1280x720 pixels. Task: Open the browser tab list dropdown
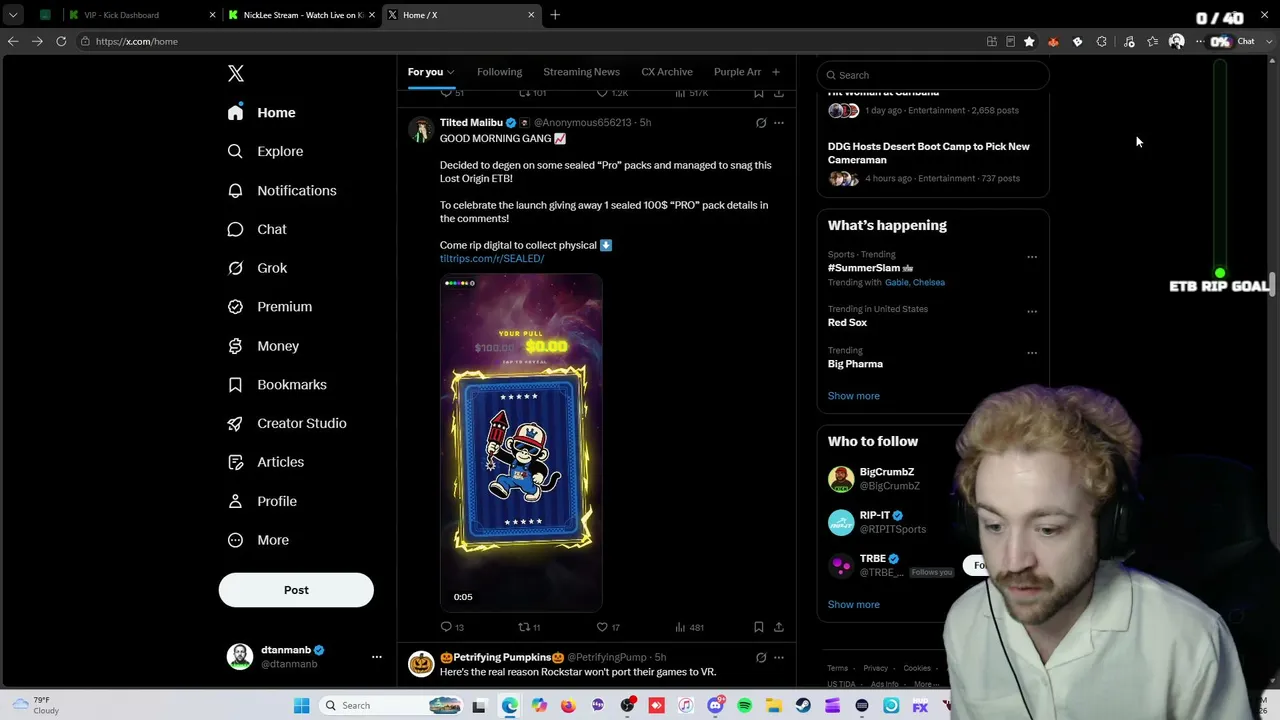click(x=13, y=15)
